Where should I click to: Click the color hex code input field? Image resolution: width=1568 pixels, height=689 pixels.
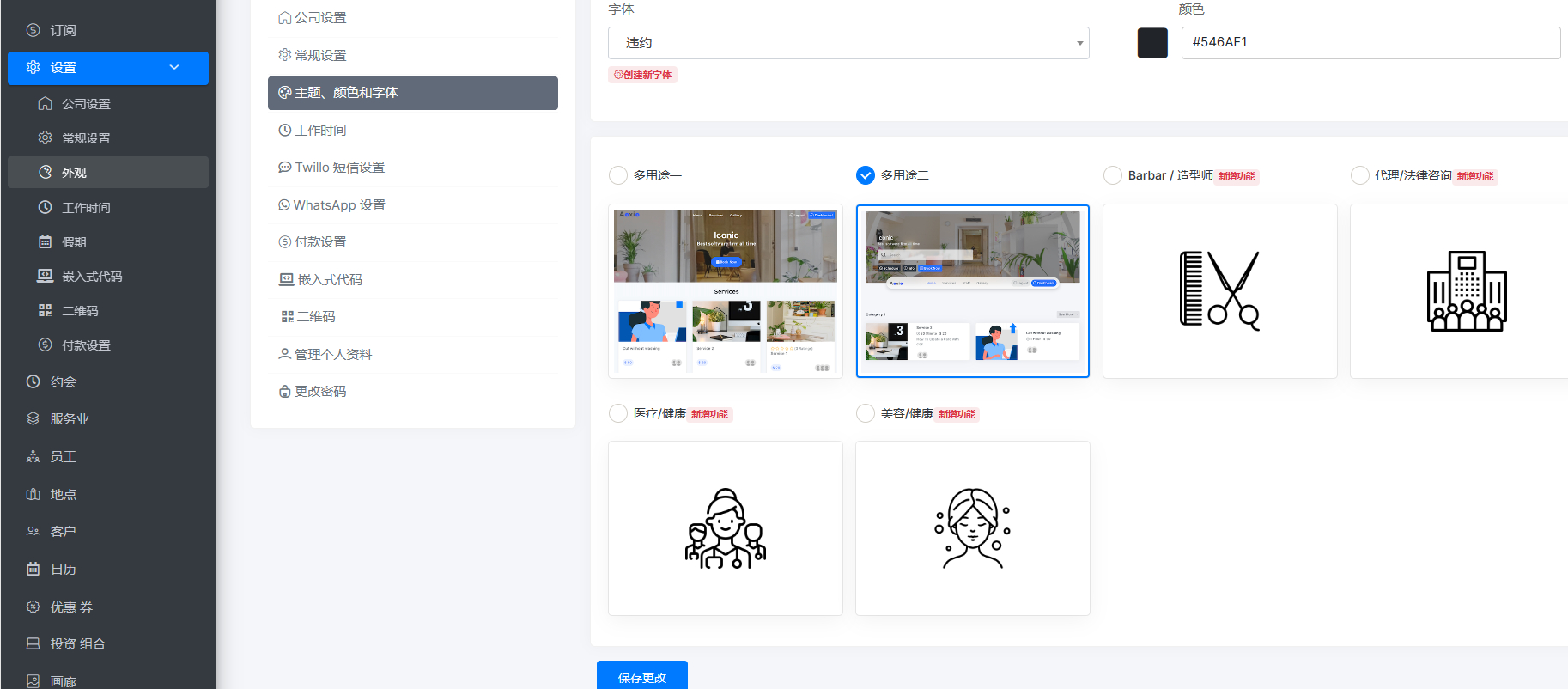click(x=1370, y=43)
